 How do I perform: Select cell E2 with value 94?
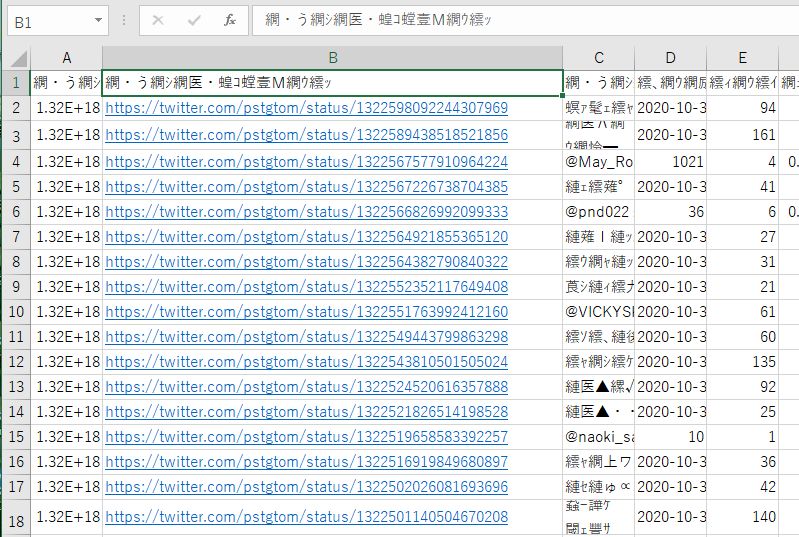tap(742, 108)
